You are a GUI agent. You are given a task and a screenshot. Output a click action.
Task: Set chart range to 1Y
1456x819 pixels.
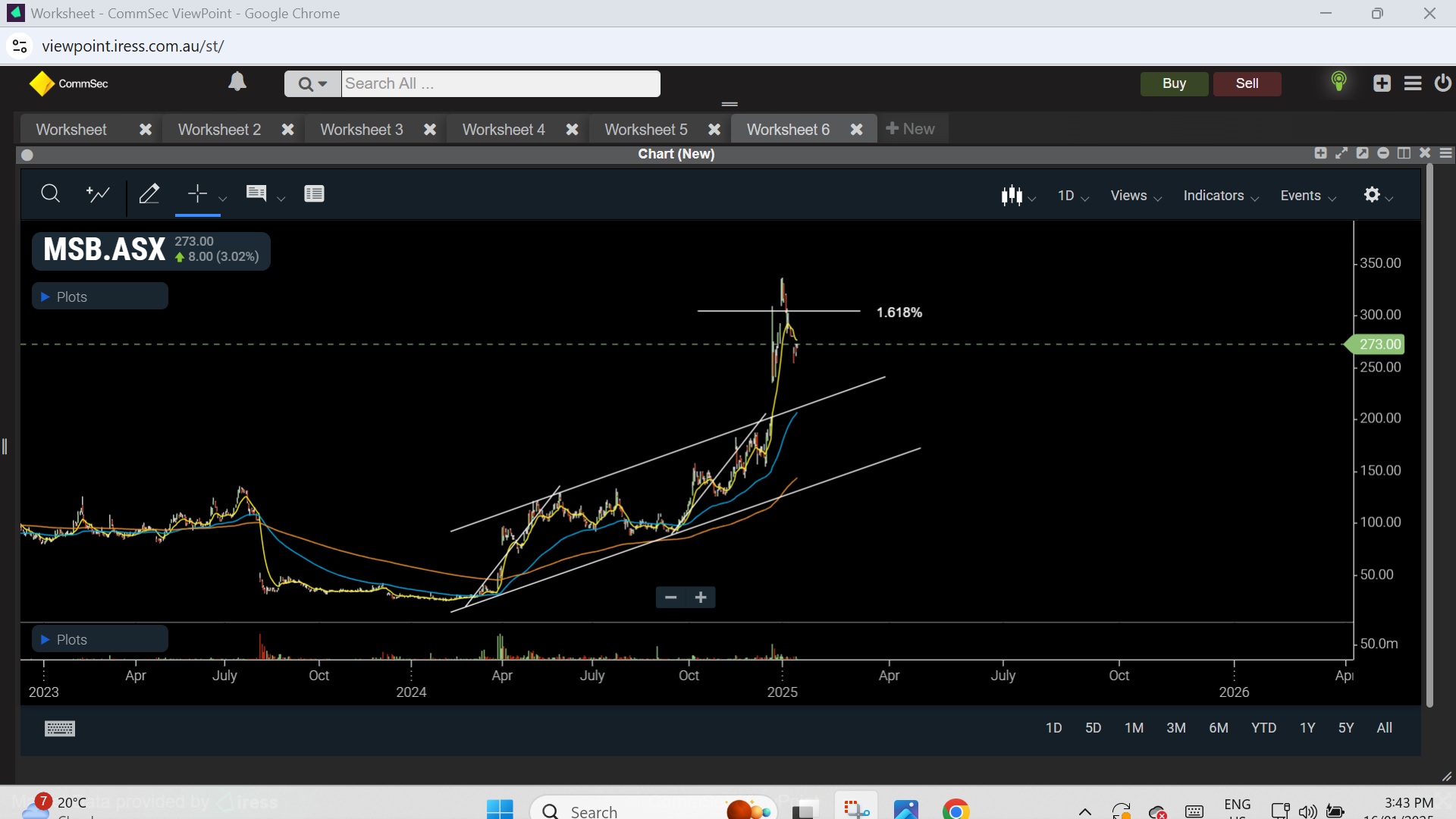click(1307, 728)
